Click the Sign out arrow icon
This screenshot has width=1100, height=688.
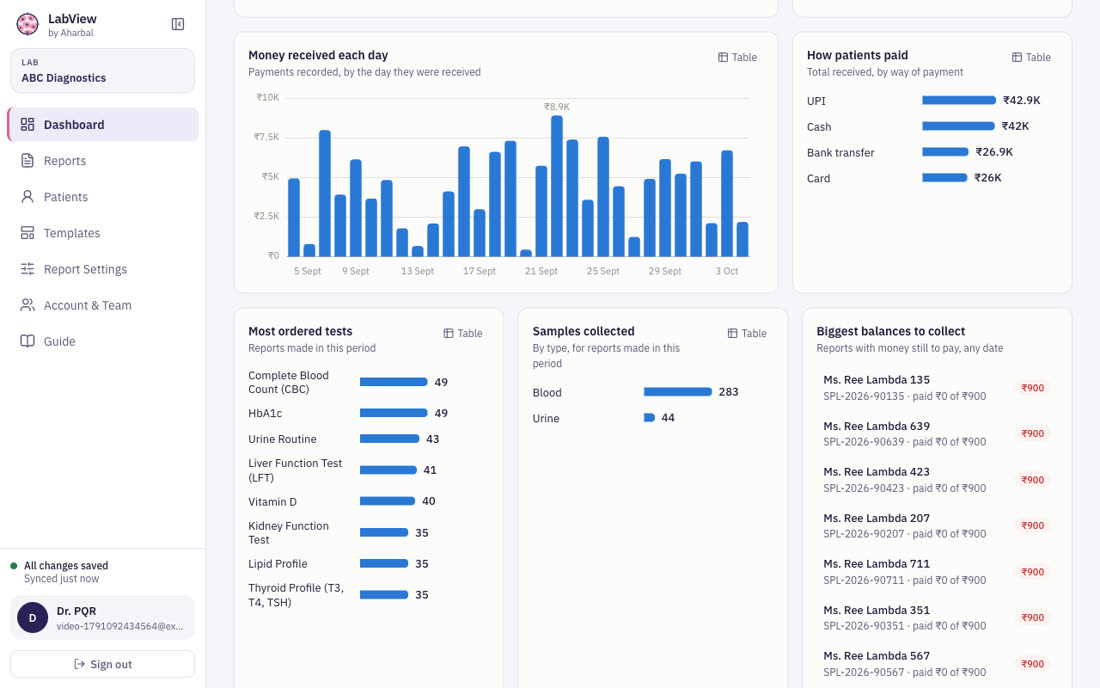(x=79, y=664)
